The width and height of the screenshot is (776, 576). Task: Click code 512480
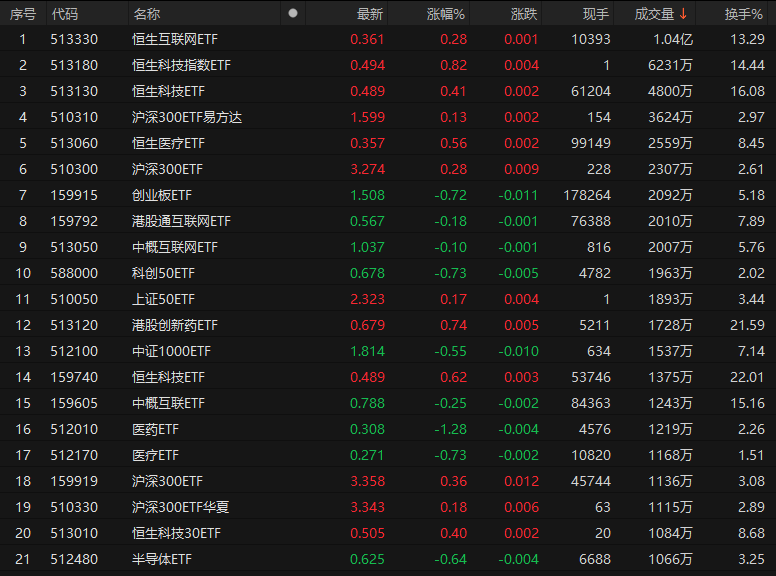pos(74,559)
